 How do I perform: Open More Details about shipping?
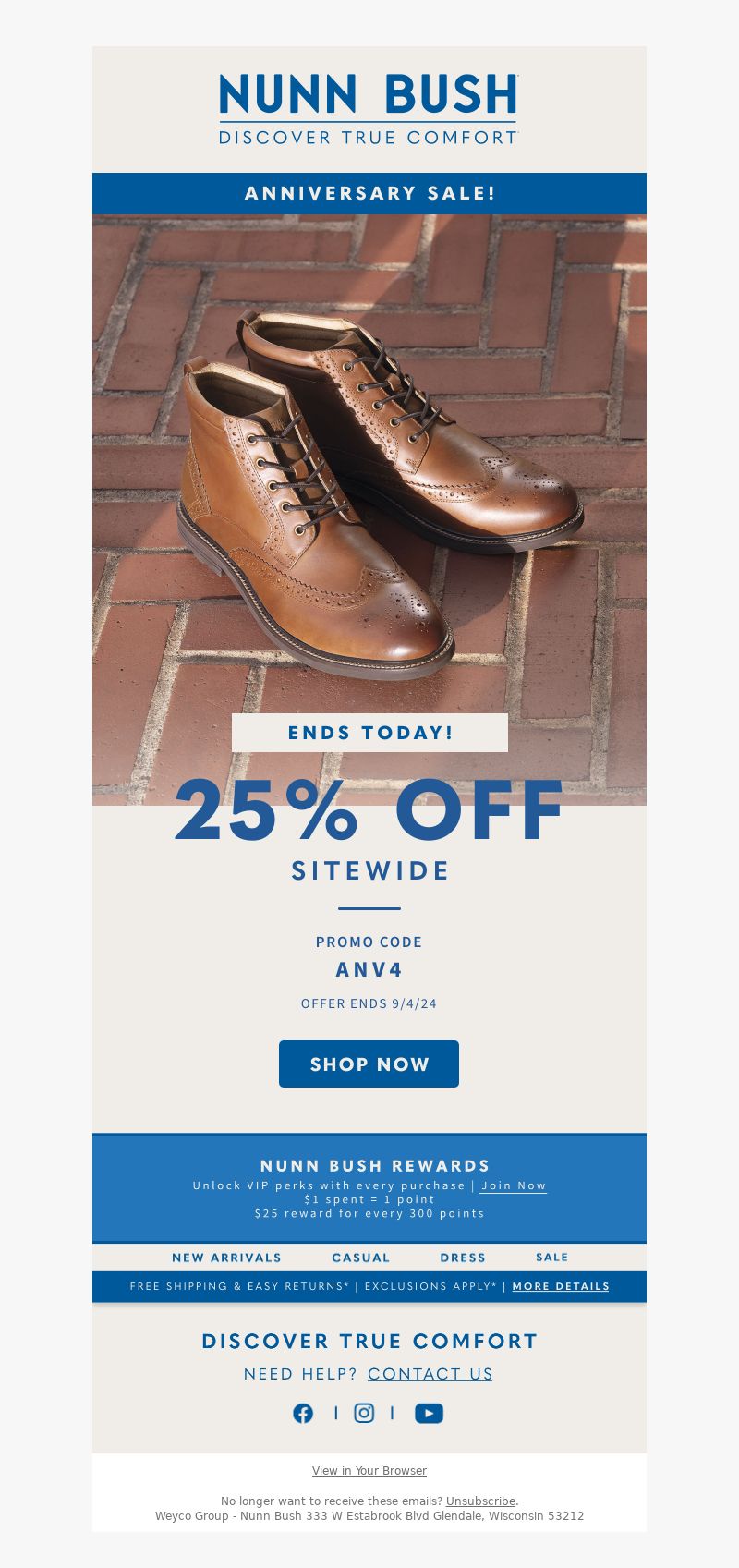[x=561, y=1286]
